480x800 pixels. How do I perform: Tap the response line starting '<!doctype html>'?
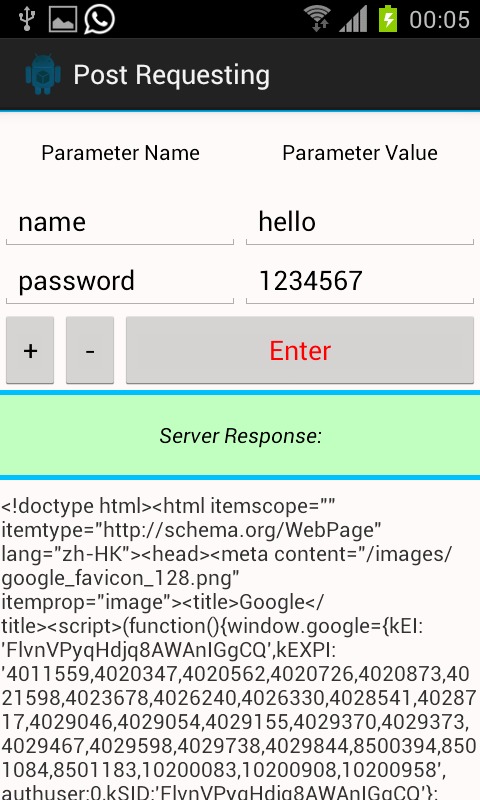(168, 506)
